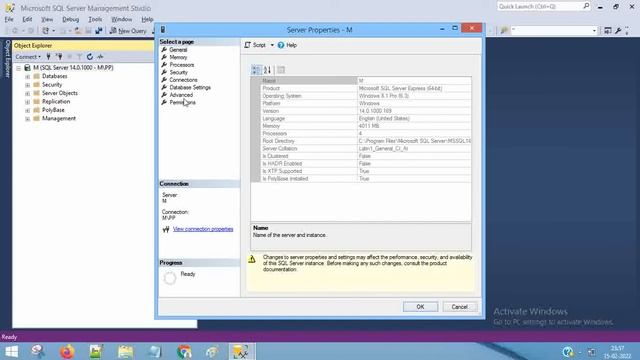Expand the Management node

27,119
